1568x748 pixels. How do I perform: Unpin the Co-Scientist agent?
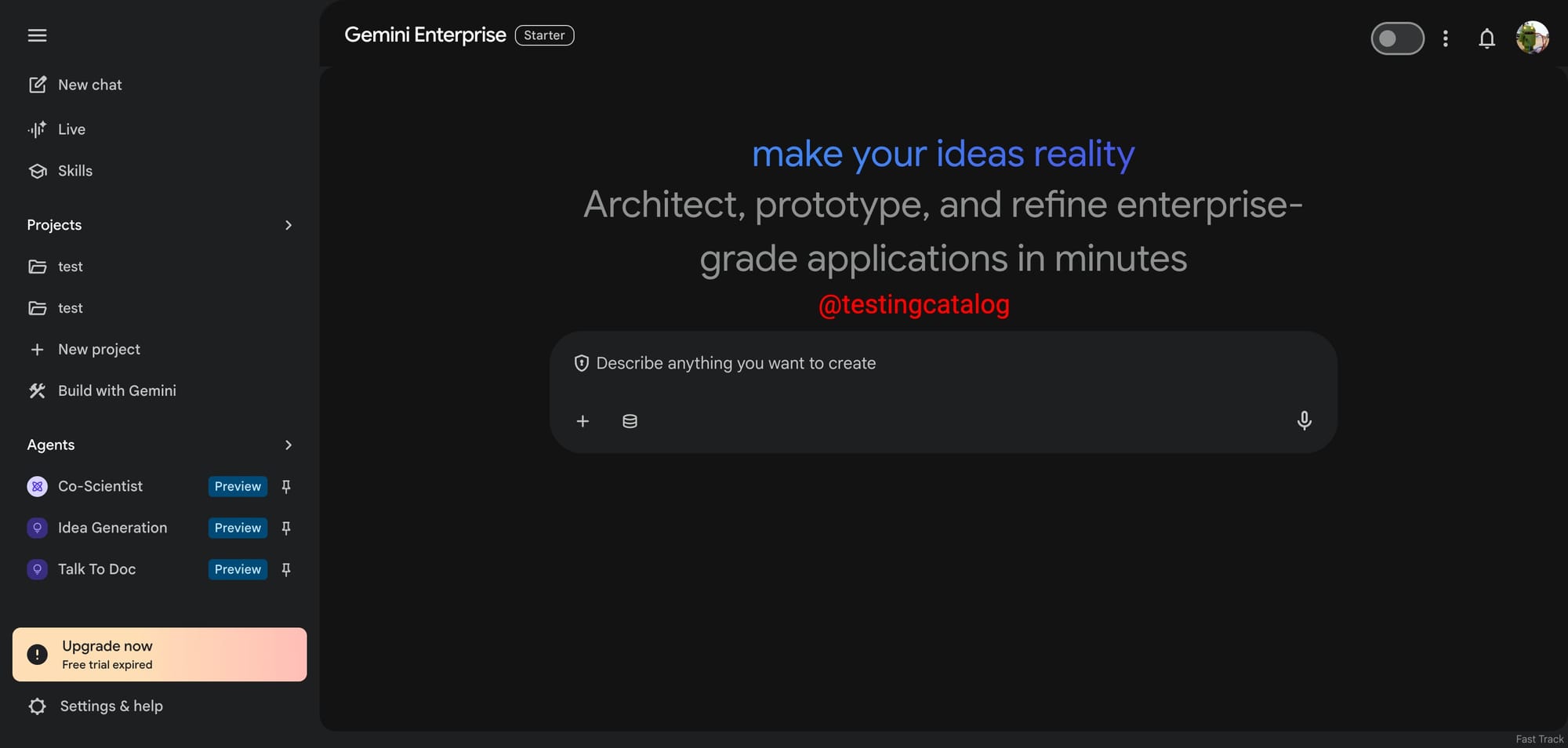[x=286, y=487]
